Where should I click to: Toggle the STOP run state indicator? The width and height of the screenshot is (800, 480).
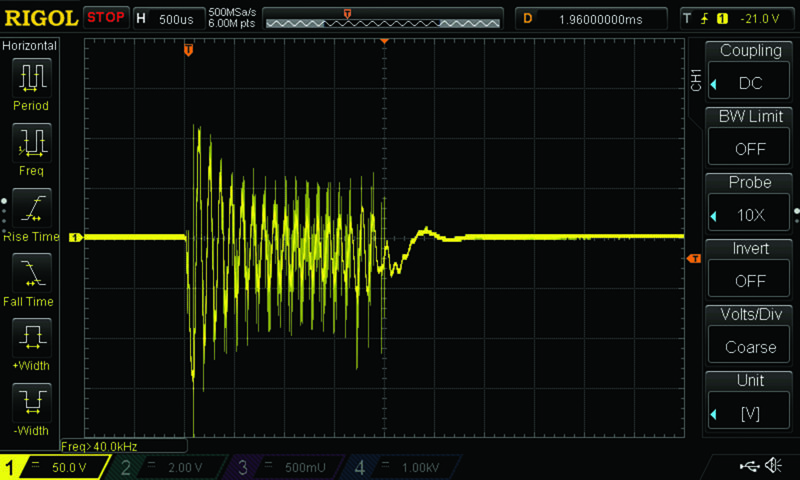(105, 18)
